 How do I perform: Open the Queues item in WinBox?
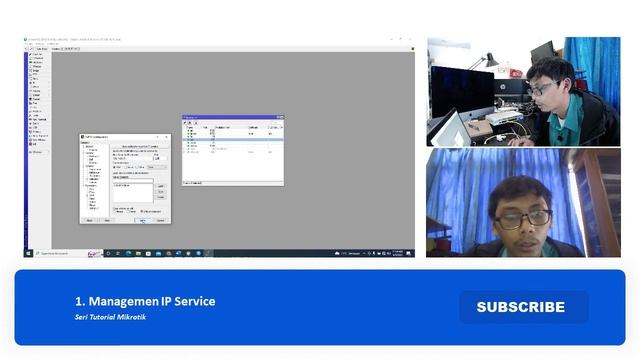coord(38,99)
